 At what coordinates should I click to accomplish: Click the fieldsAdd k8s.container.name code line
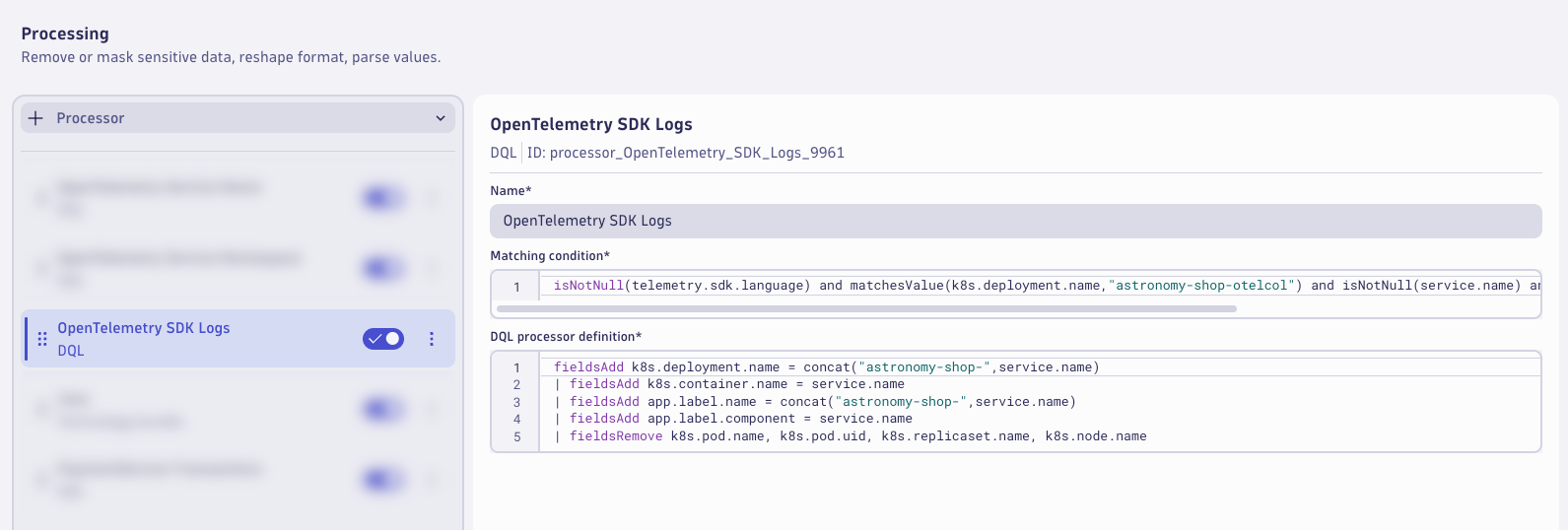click(729, 384)
